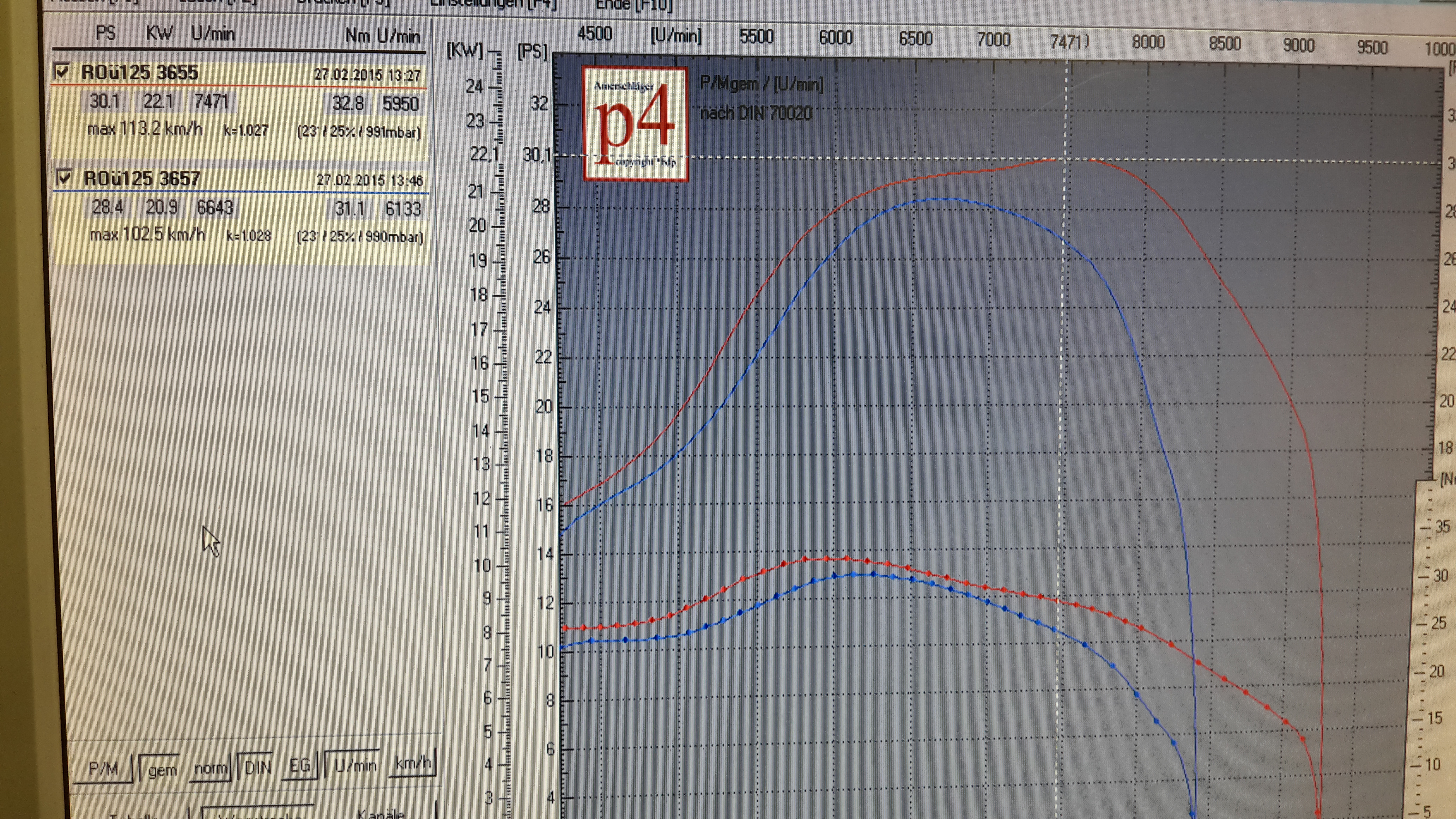Click PS value 28.4 of second run
Screen dimensions: 1456x819
click(107, 207)
